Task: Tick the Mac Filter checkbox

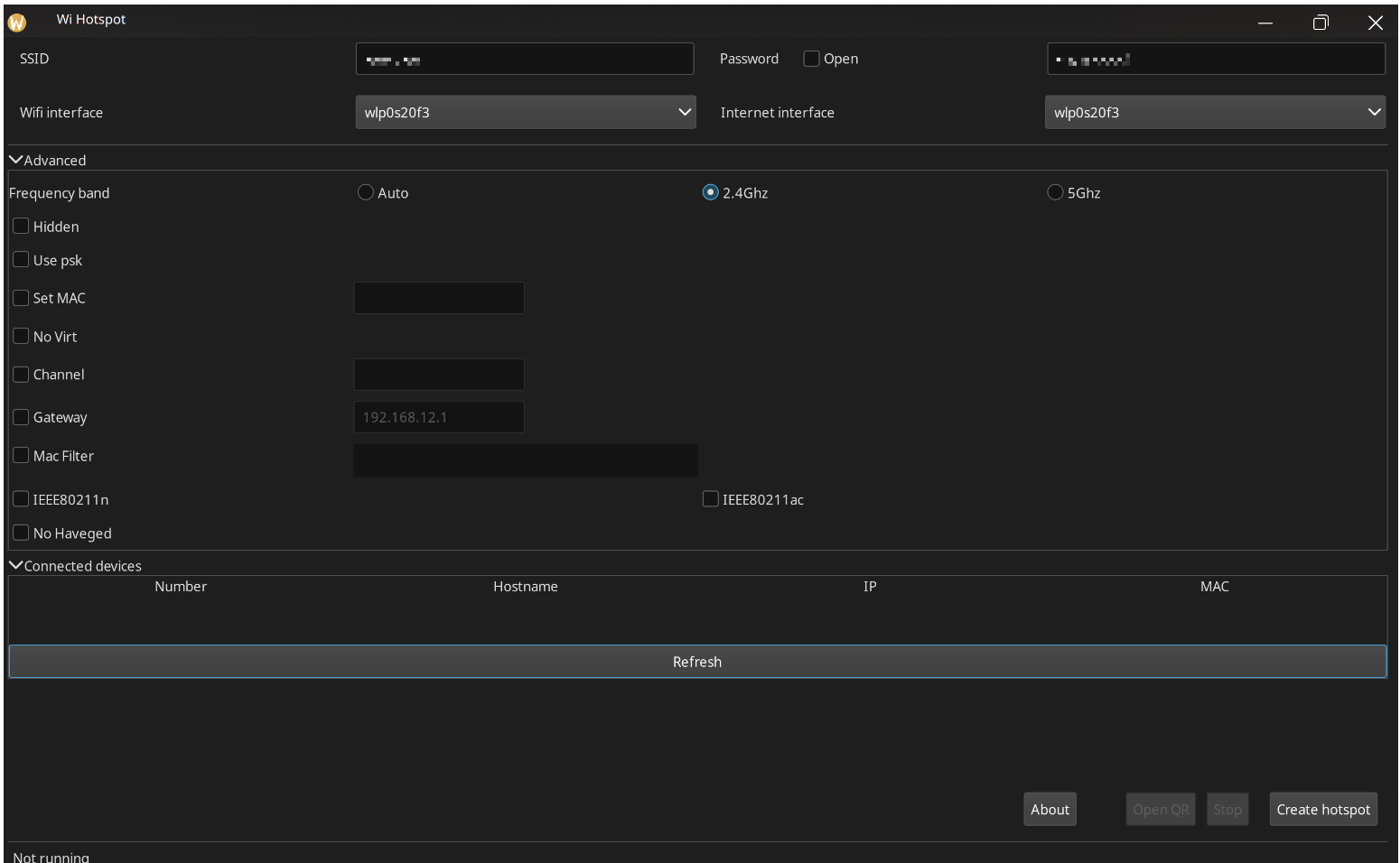Action: (x=22, y=456)
